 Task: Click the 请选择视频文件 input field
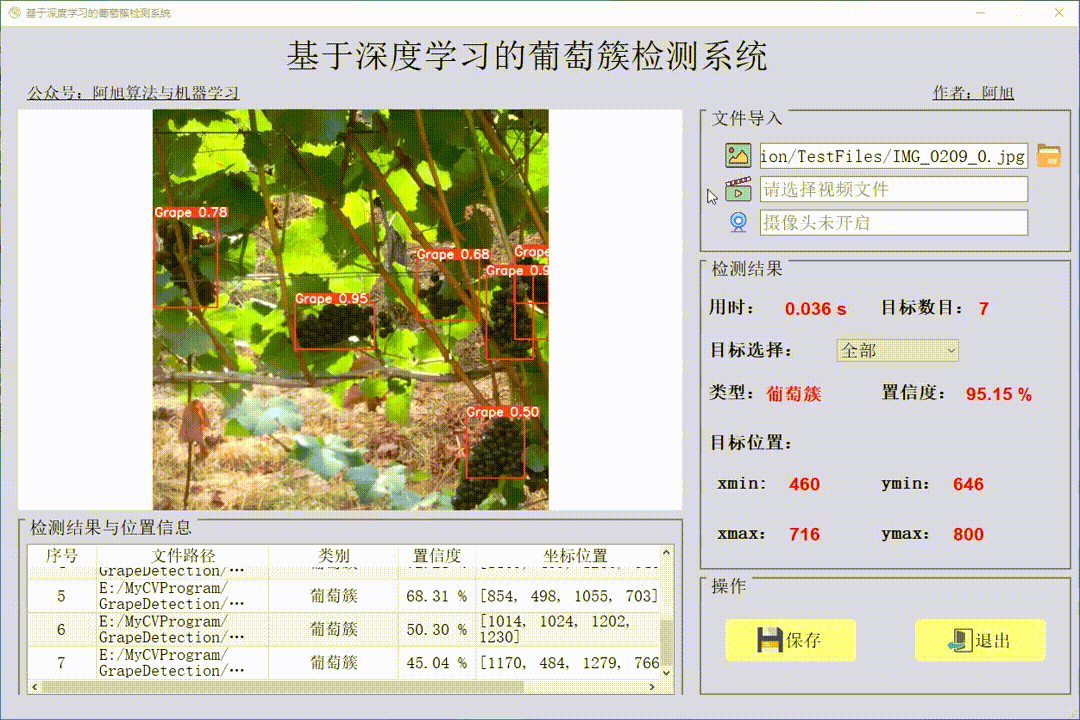[893, 189]
